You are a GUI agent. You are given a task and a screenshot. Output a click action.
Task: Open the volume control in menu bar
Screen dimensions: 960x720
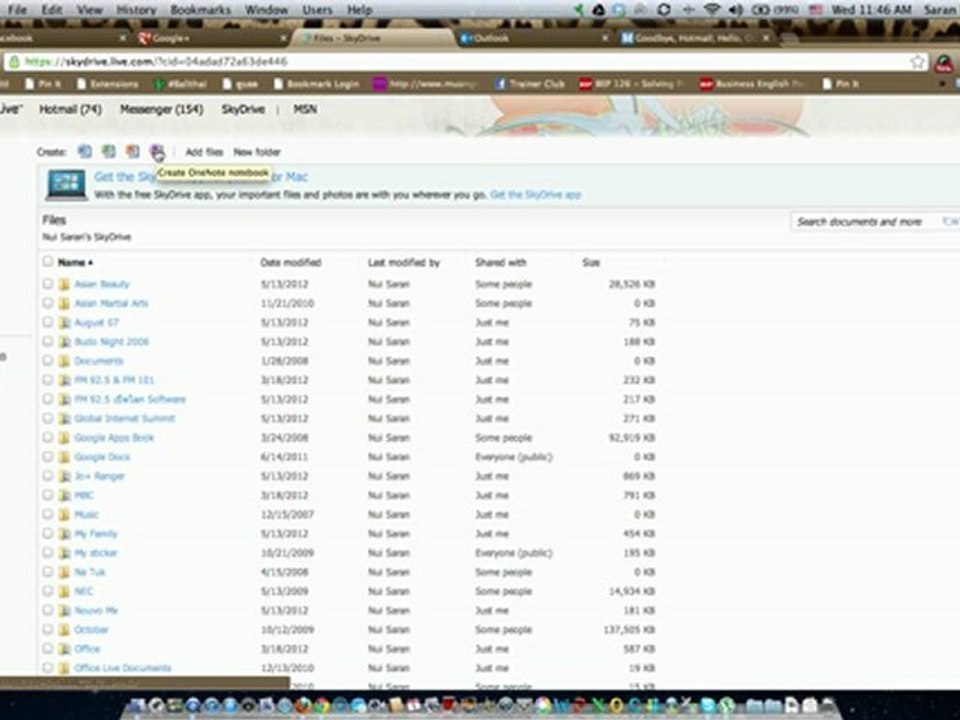(x=736, y=10)
